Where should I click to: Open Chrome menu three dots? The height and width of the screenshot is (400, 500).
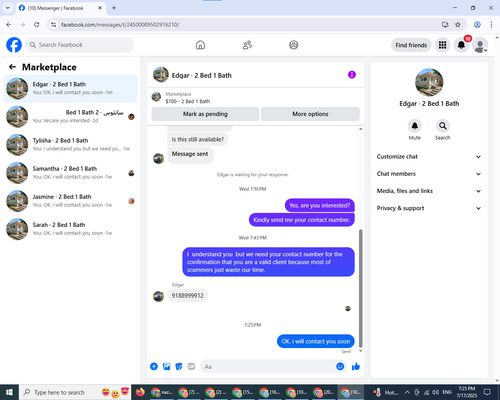491,24
